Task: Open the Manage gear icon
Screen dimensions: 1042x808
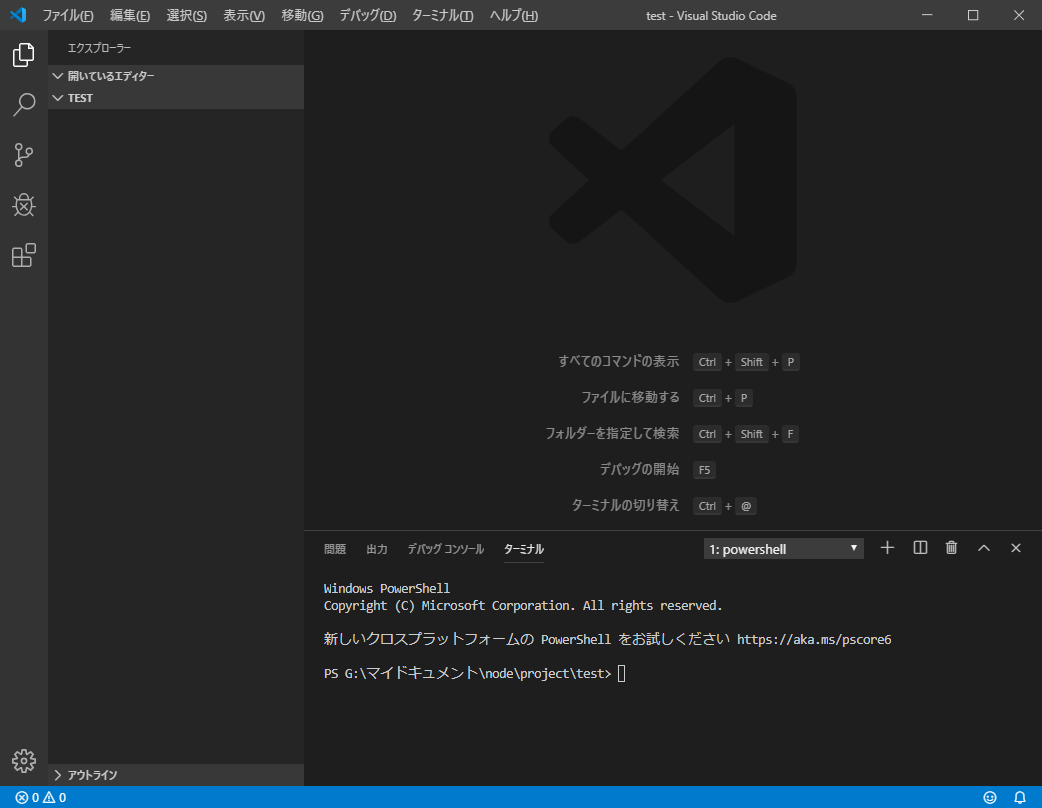Action: (x=24, y=761)
